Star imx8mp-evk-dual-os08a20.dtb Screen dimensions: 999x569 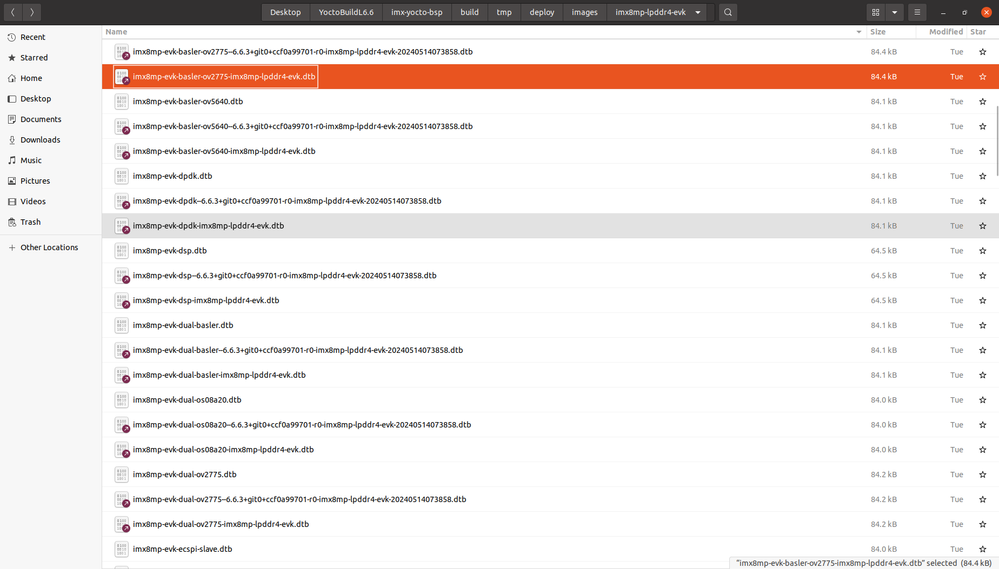coord(982,400)
